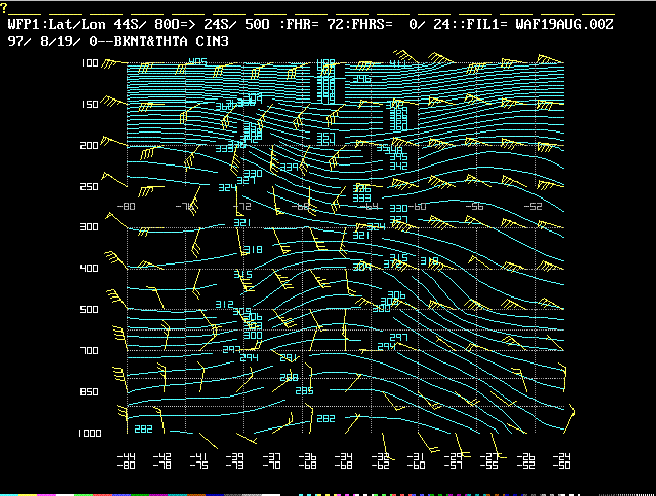Screen dimensions: 656x496
Task: Click the 850 pressure level label
Action: point(89,391)
